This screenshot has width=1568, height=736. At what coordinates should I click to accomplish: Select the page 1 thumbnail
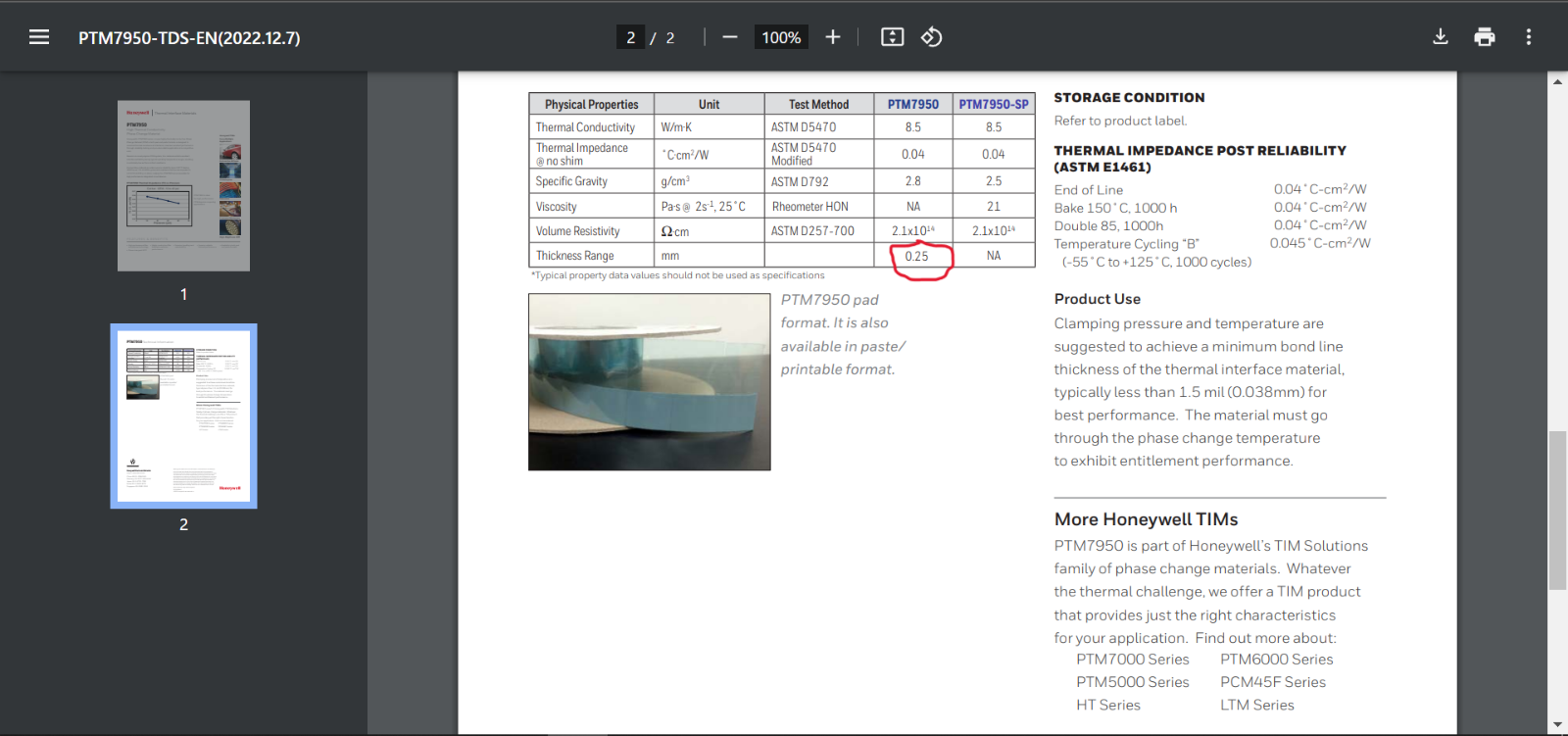click(183, 185)
